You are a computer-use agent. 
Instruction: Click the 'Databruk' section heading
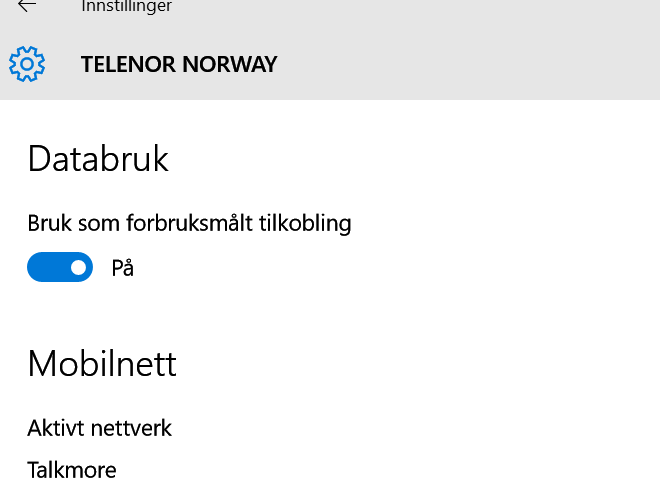pos(98,159)
